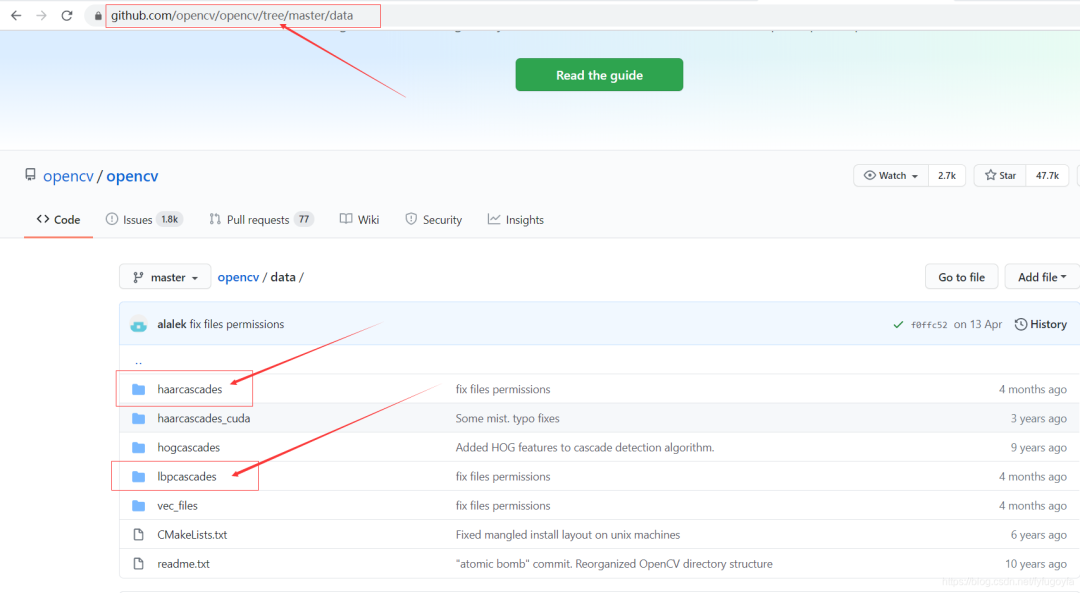Click the Go to file button
Viewport: 1080px width, 593px height.
point(962,277)
